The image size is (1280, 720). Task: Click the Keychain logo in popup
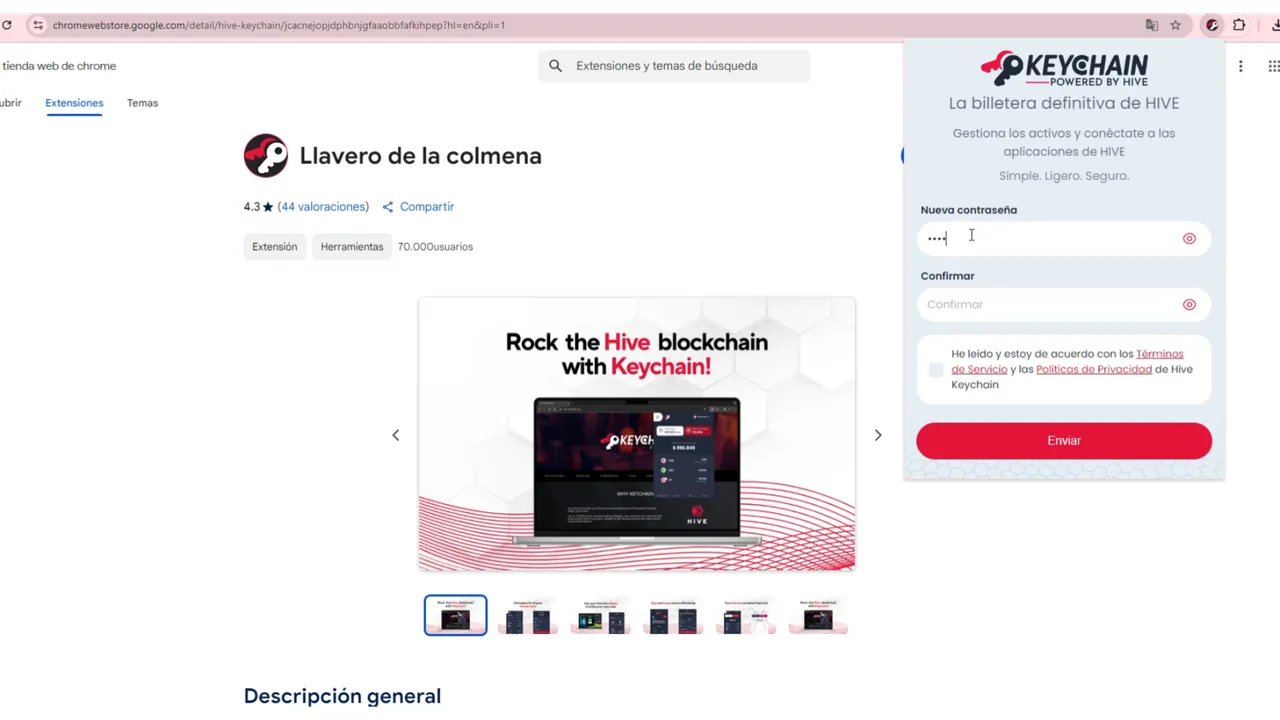point(1064,69)
